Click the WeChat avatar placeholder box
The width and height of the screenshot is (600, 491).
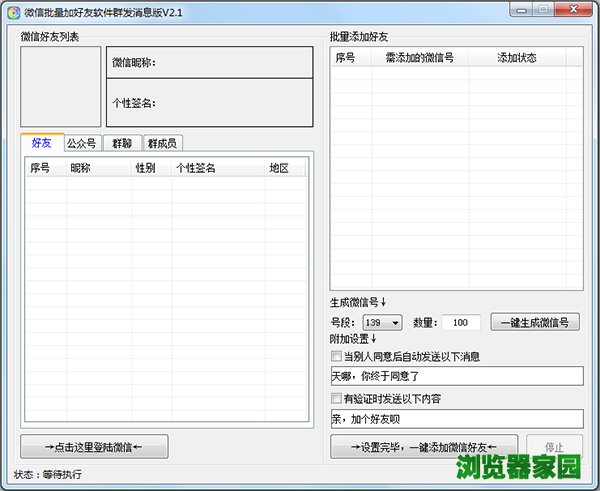click(60, 87)
